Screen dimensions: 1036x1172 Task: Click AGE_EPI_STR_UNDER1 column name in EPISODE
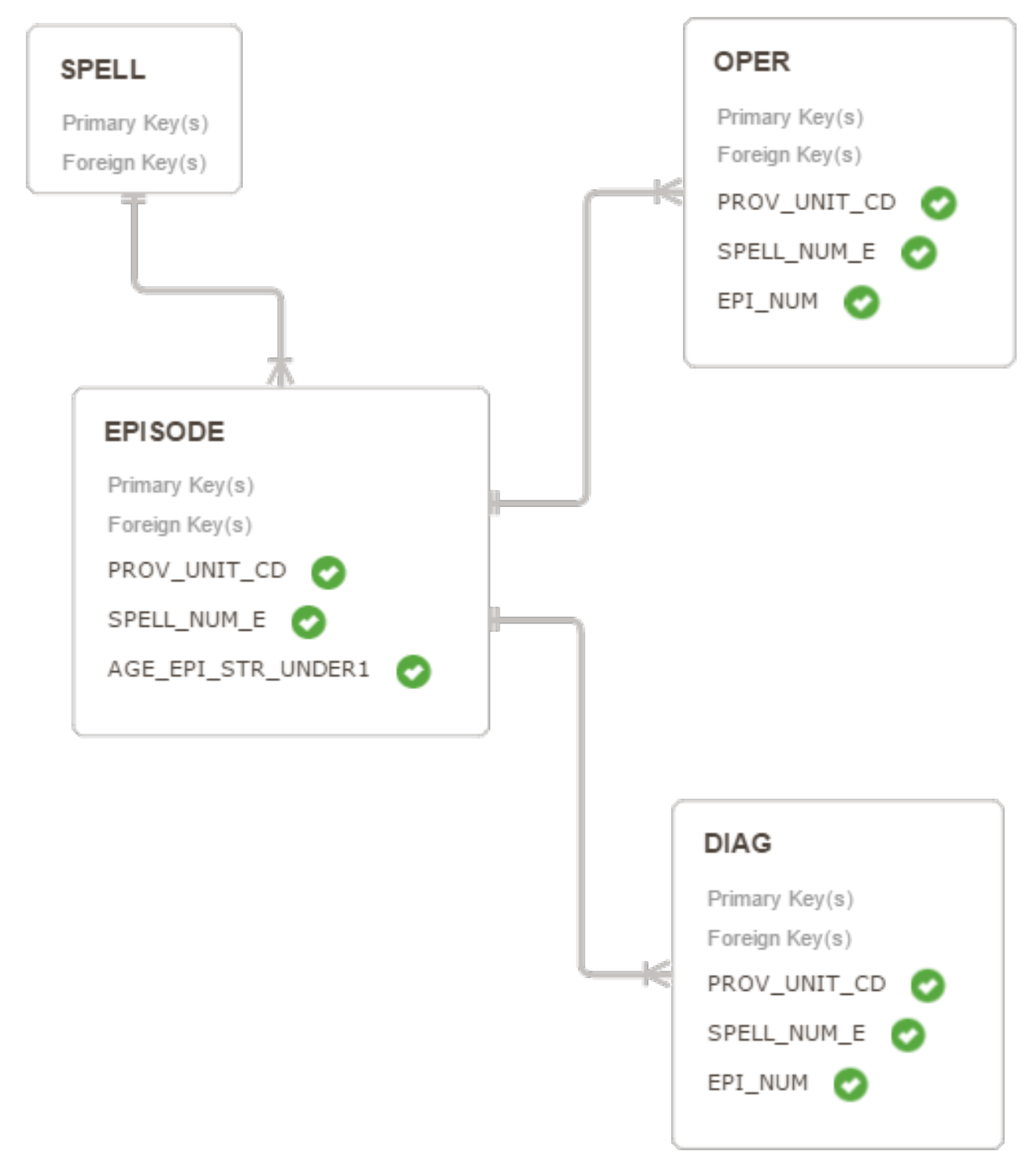point(238,670)
